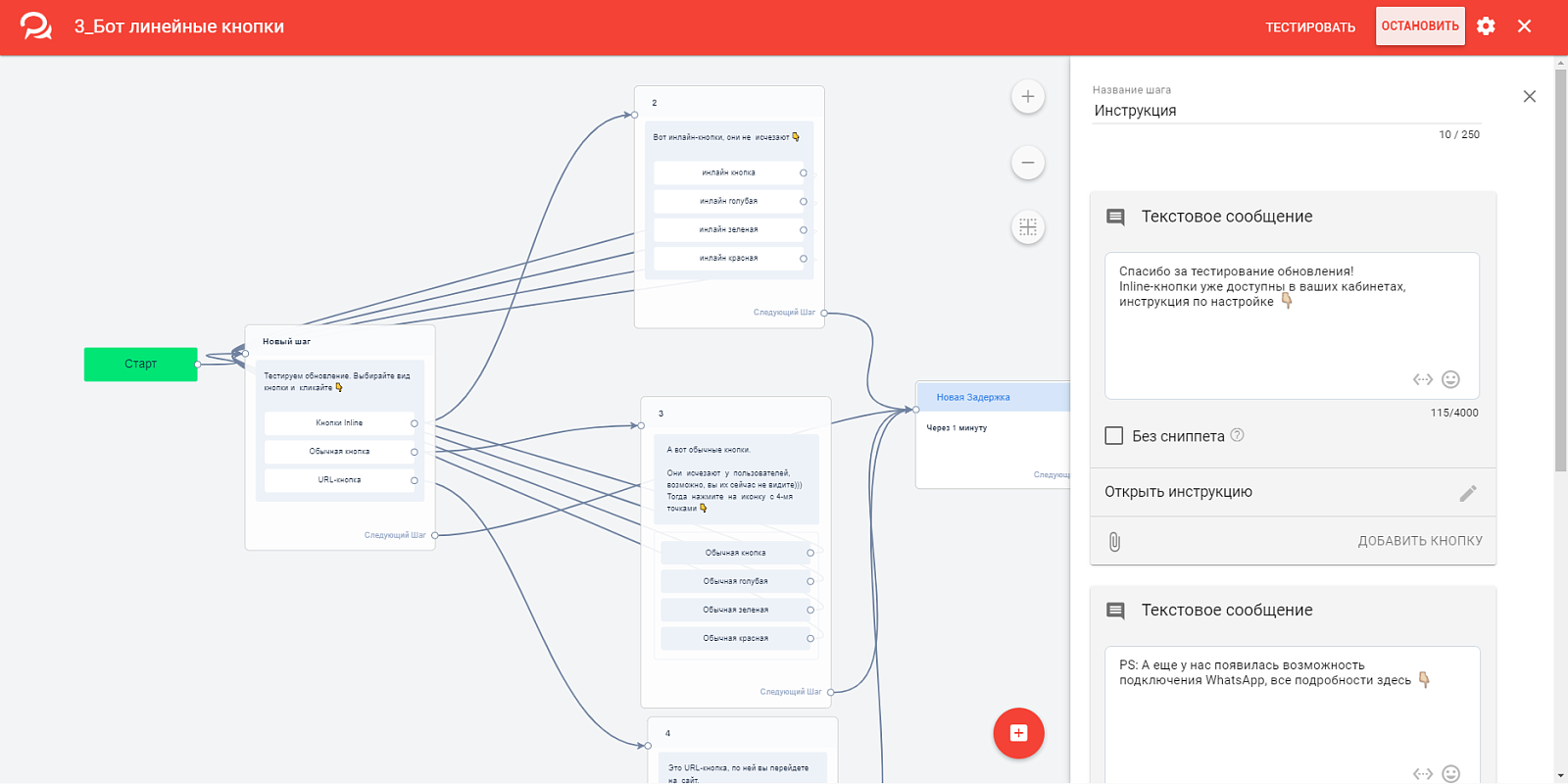1568x784 pixels.
Task: Click the side panel vertical scrollbar
Action: click(1560, 265)
